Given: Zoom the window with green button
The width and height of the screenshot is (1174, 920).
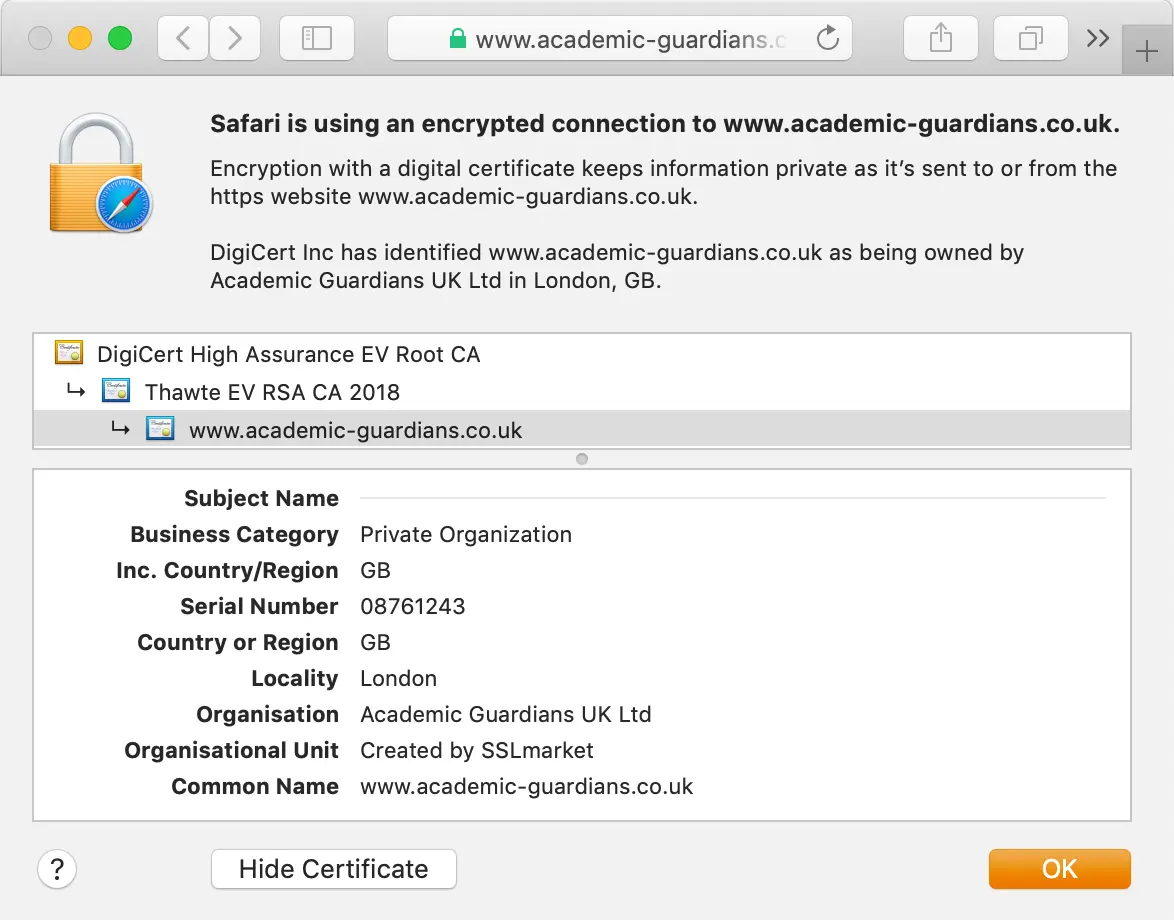Looking at the screenshot, I should coord(120,38).
